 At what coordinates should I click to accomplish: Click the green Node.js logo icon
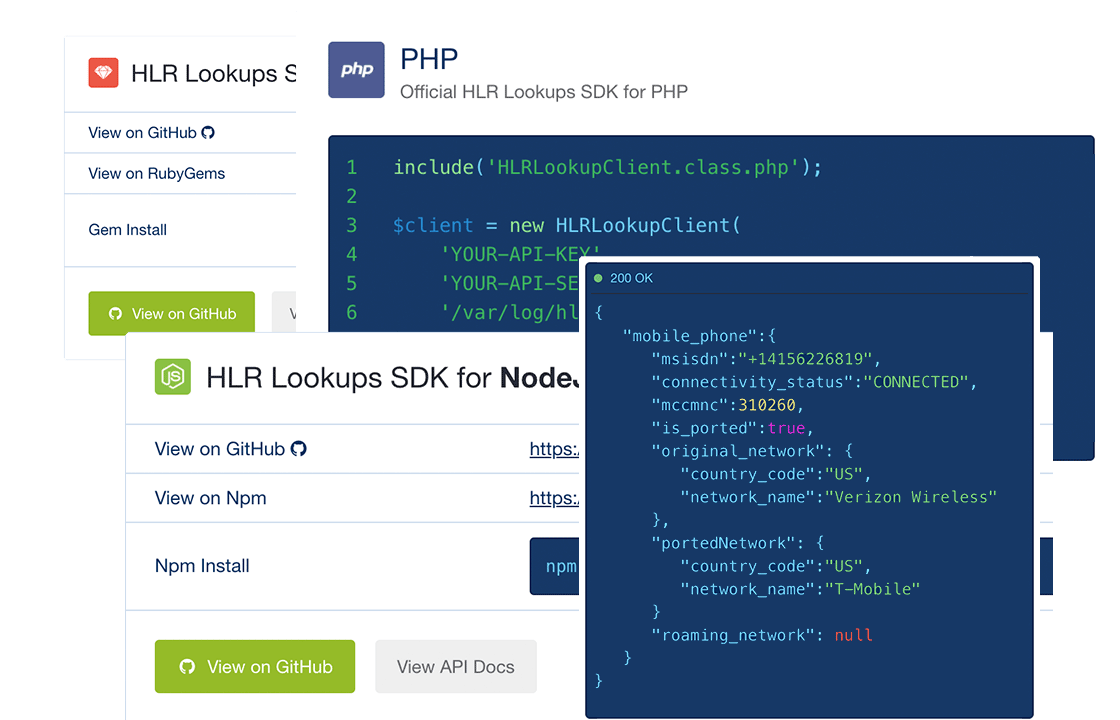(173, 376)
